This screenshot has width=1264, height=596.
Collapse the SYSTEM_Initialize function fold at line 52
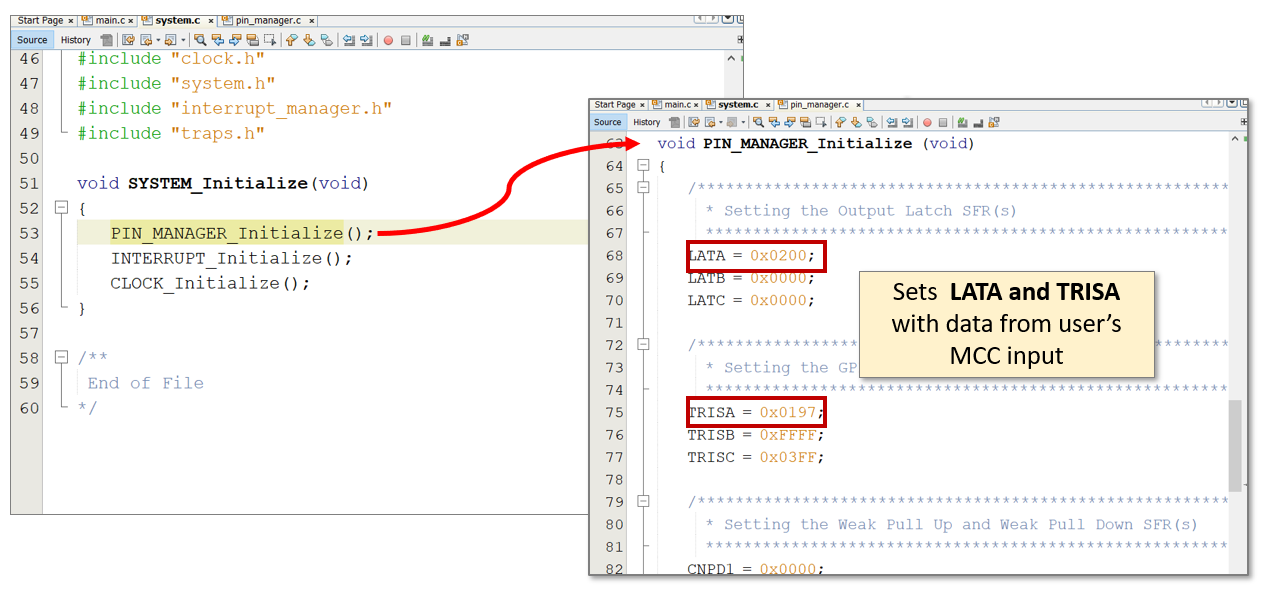61,208
